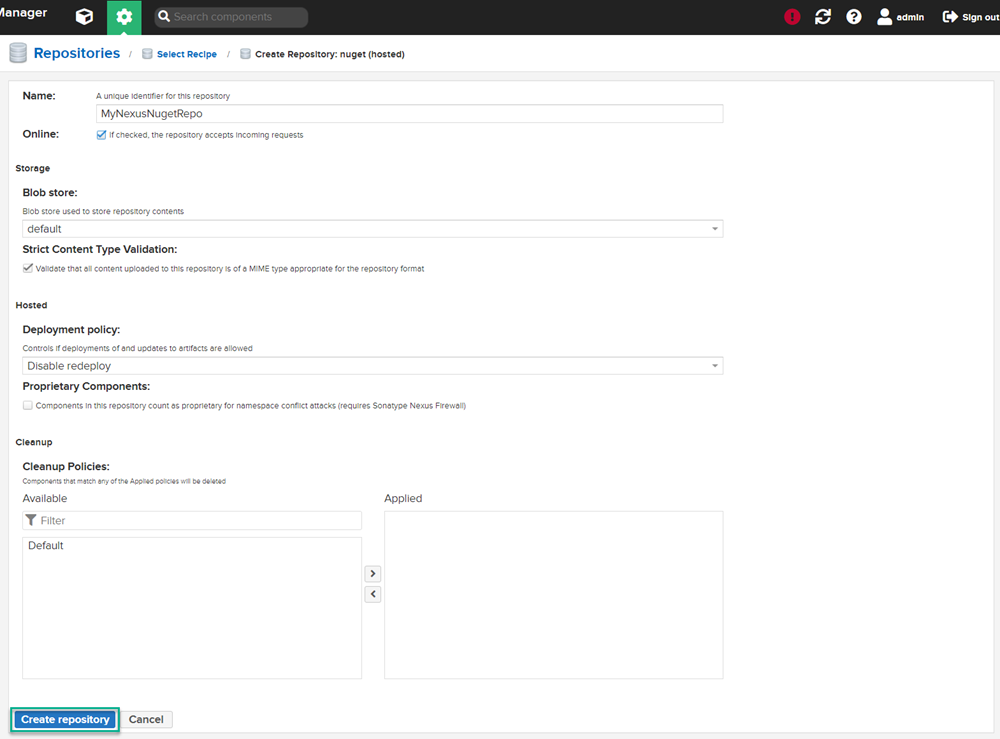This screenshot has width=1000, height=739.
Task: Click the cleanup policies Filter field
Action: [192, 520]
